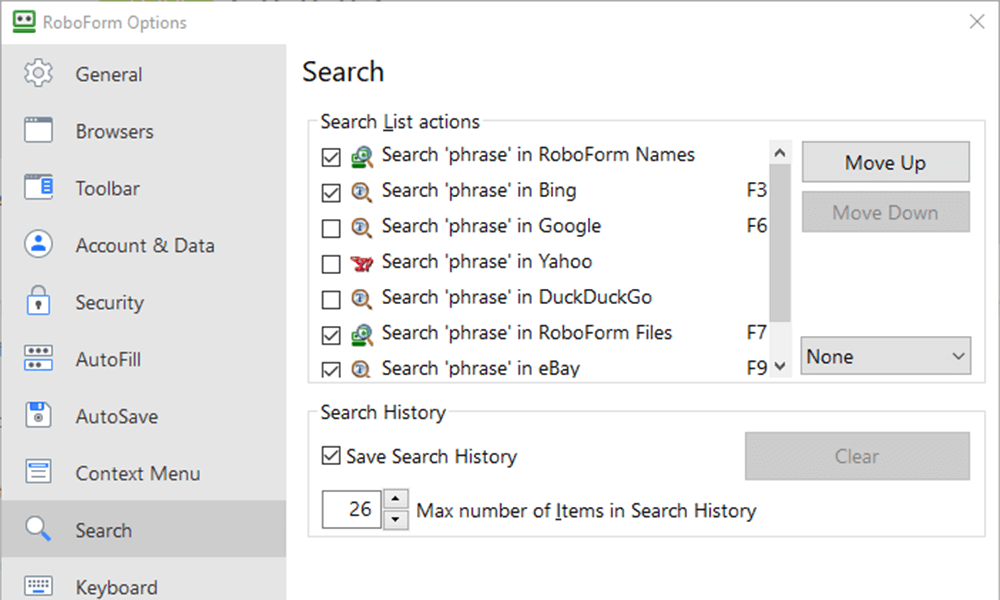Click the Browsers window icon

(x=38, y=130)
